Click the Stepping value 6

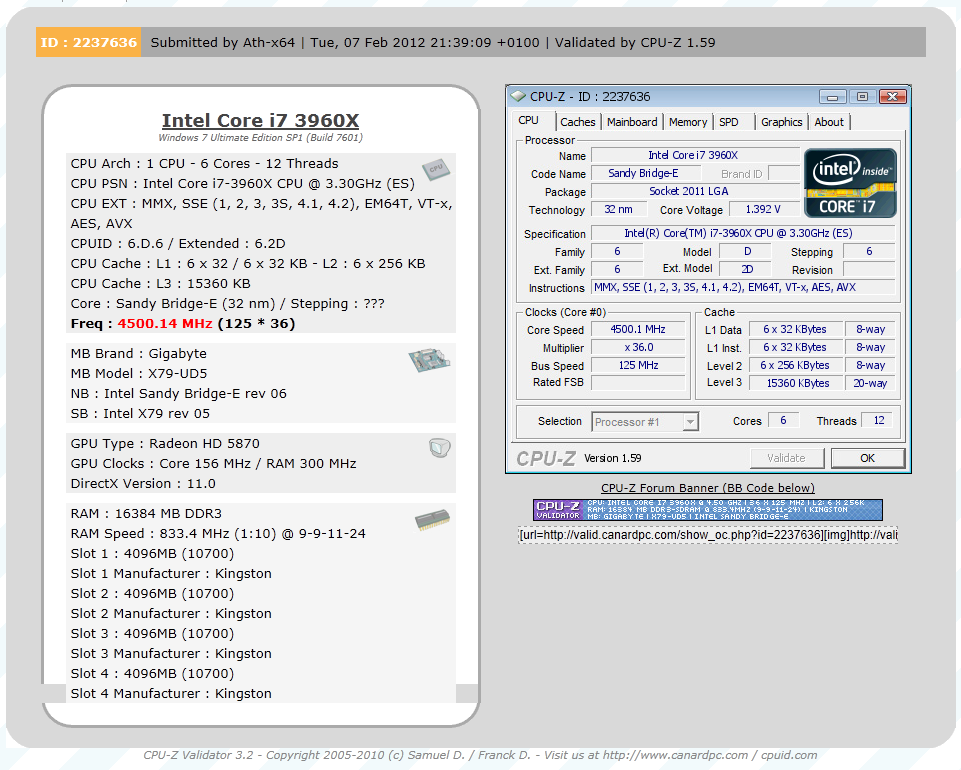(x=869, y=251)
